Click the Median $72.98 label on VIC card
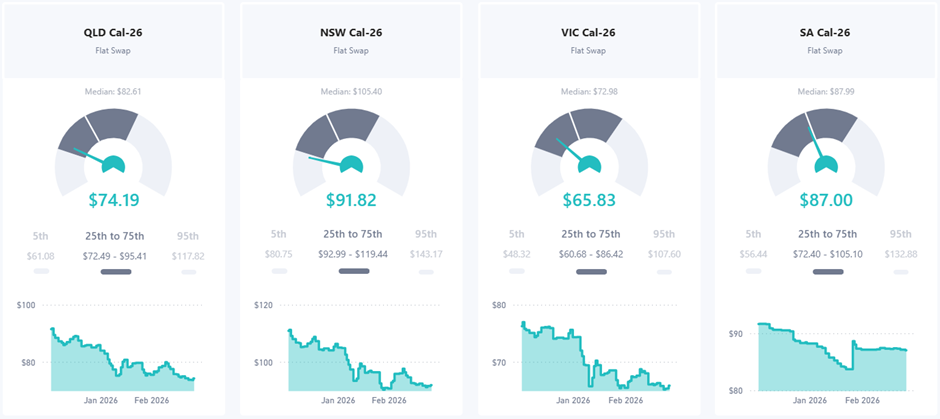The image size is (940, 419). [x=589, y=92]
